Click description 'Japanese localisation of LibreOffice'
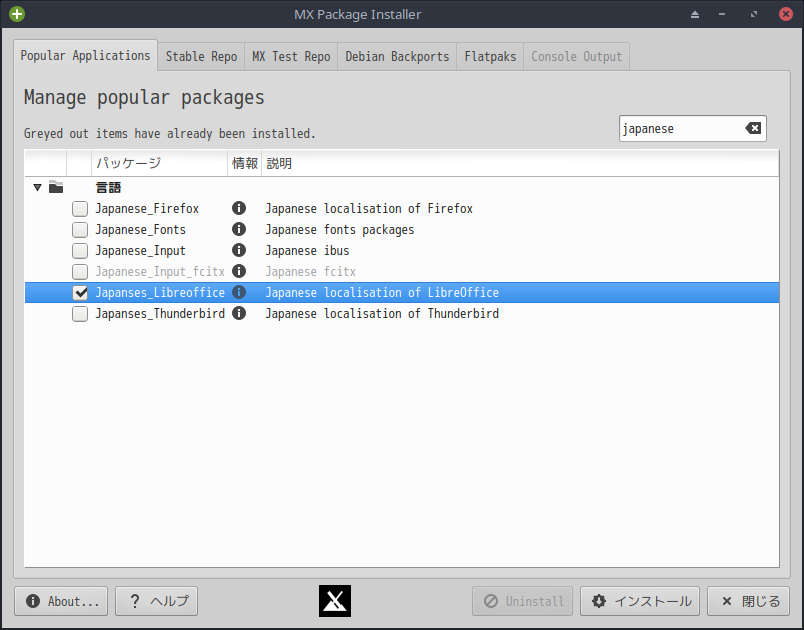 (x=382, y=293)
